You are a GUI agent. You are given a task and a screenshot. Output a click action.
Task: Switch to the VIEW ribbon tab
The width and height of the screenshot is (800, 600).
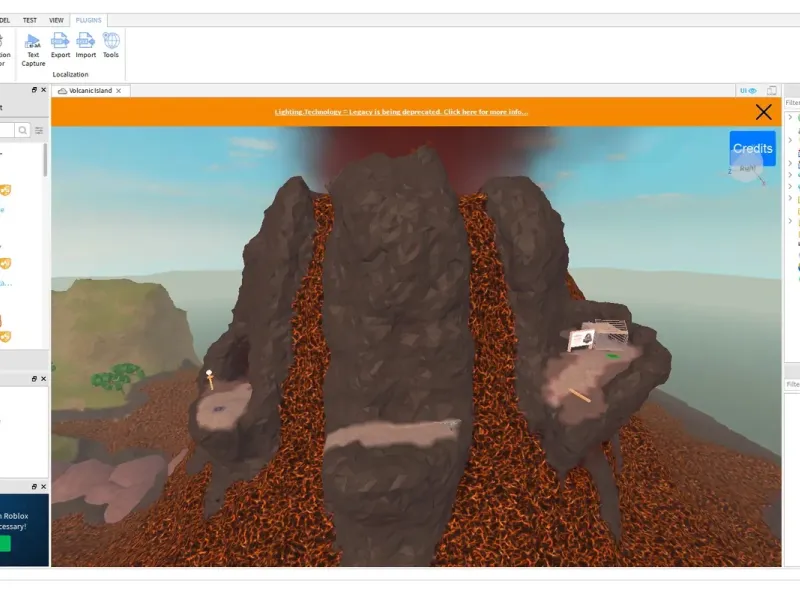pos(56,20)
